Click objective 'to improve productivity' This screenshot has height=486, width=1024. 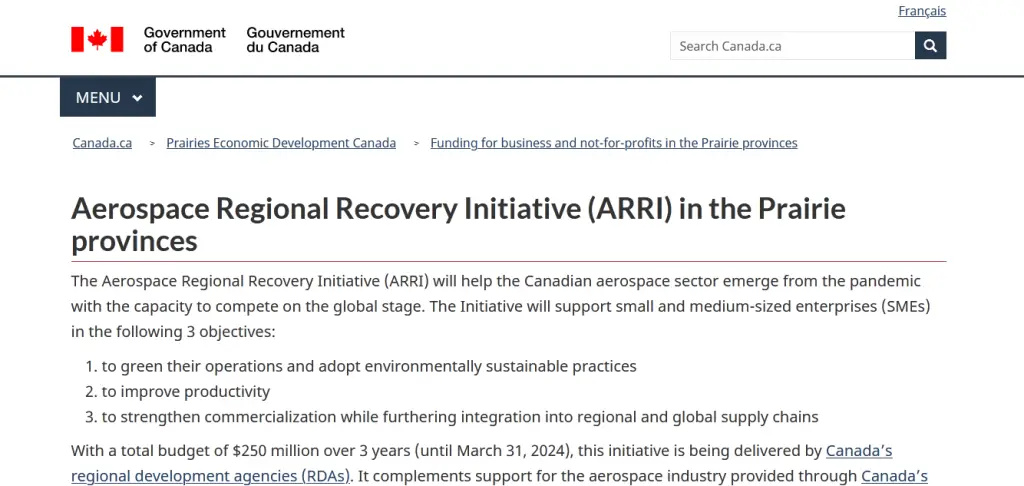click(x=185, y=391)
